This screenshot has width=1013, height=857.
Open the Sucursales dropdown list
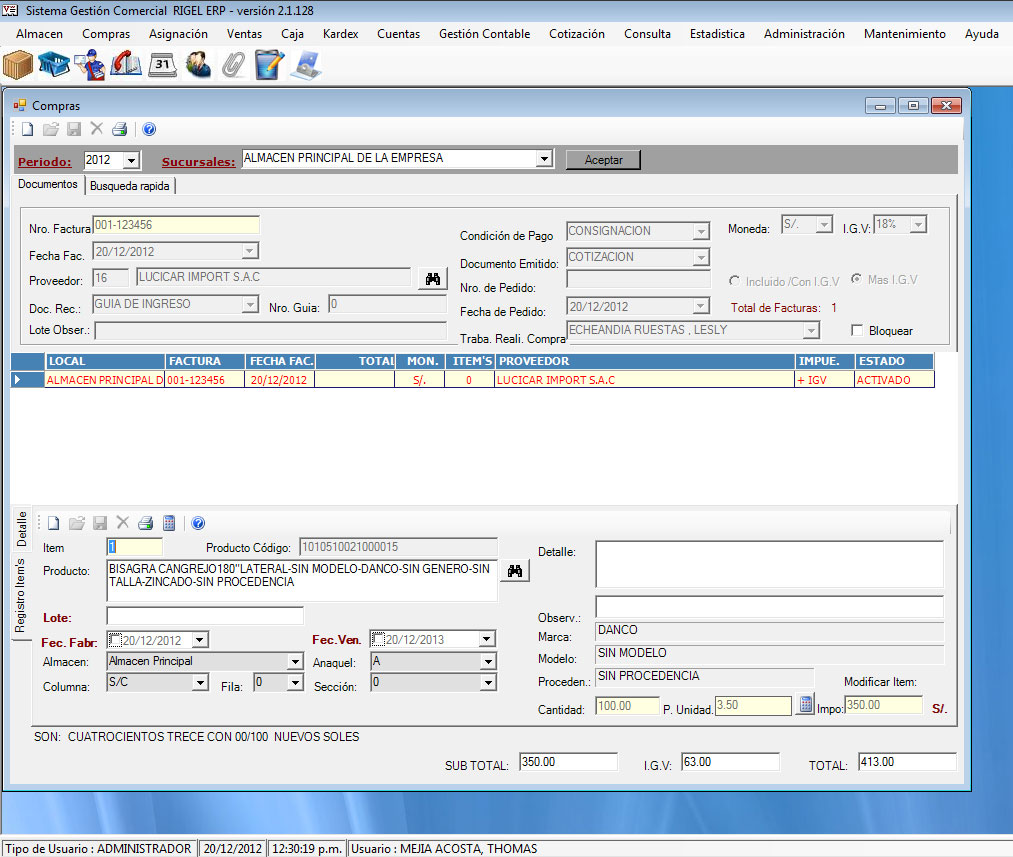click(x=544, y=159)
